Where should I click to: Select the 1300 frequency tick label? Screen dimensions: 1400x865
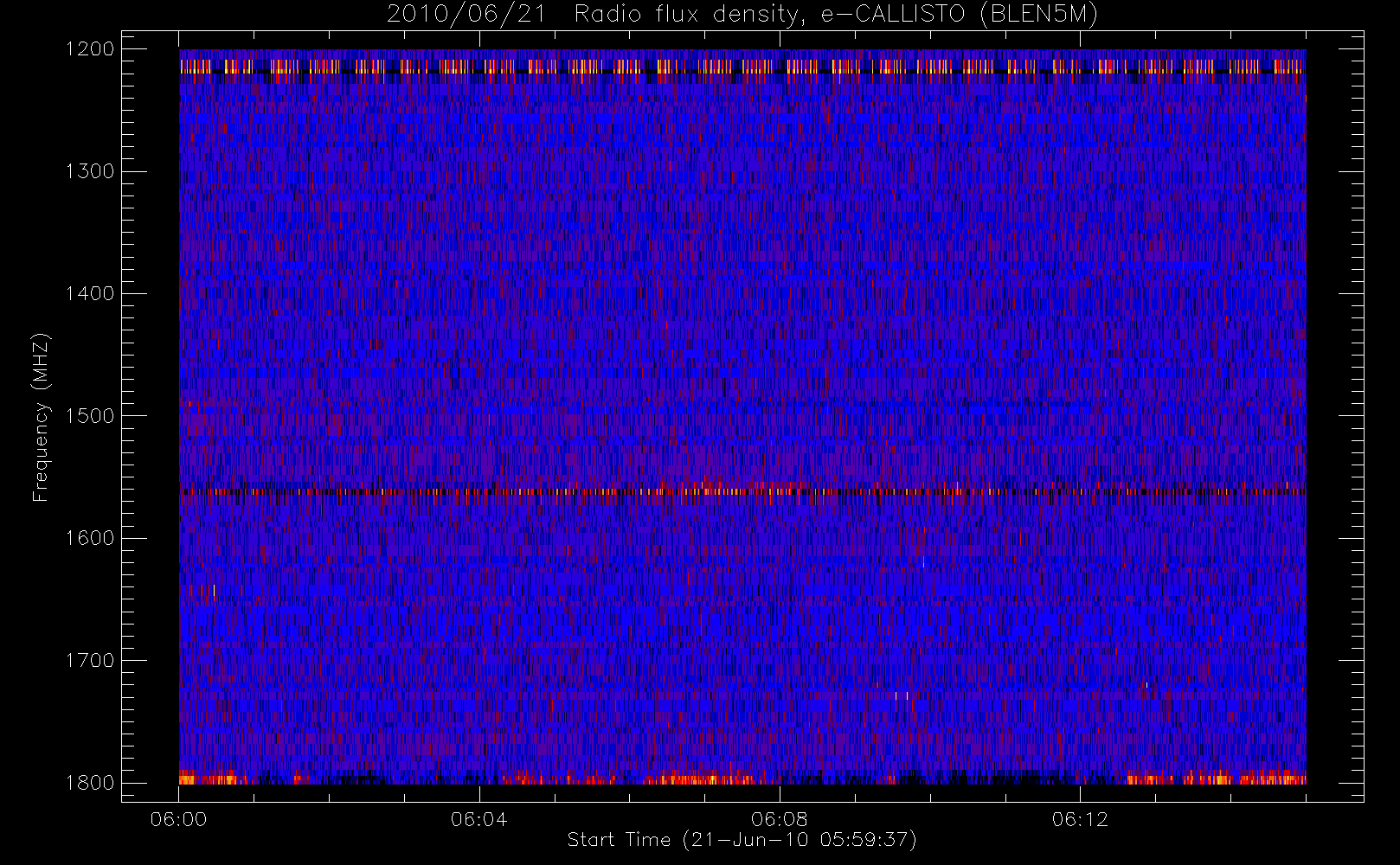tap(90, 171)
